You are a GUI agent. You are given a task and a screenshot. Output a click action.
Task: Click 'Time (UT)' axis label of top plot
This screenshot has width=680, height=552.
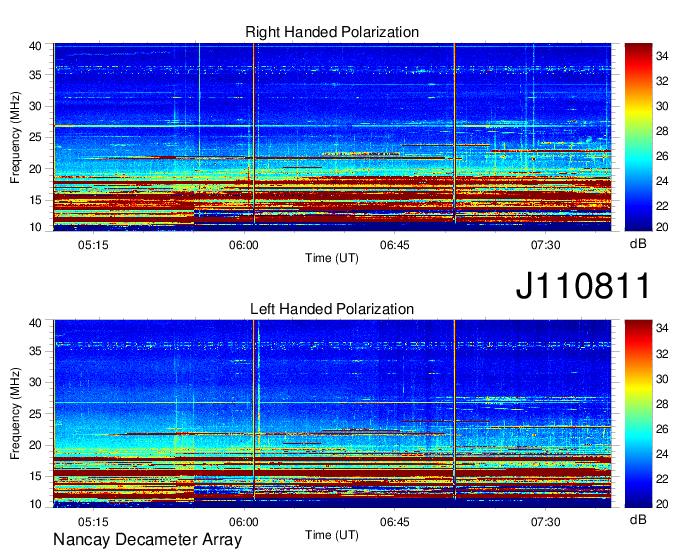(332, 258)
